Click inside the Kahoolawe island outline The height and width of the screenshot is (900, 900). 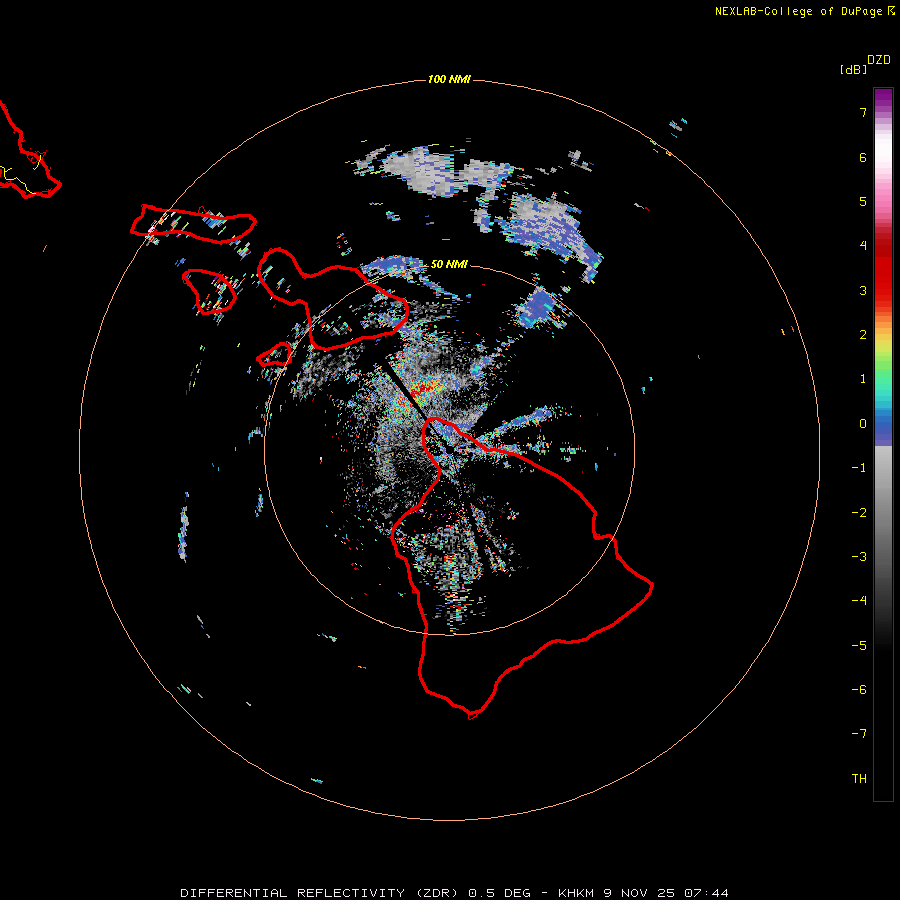[x=274, y=355]
